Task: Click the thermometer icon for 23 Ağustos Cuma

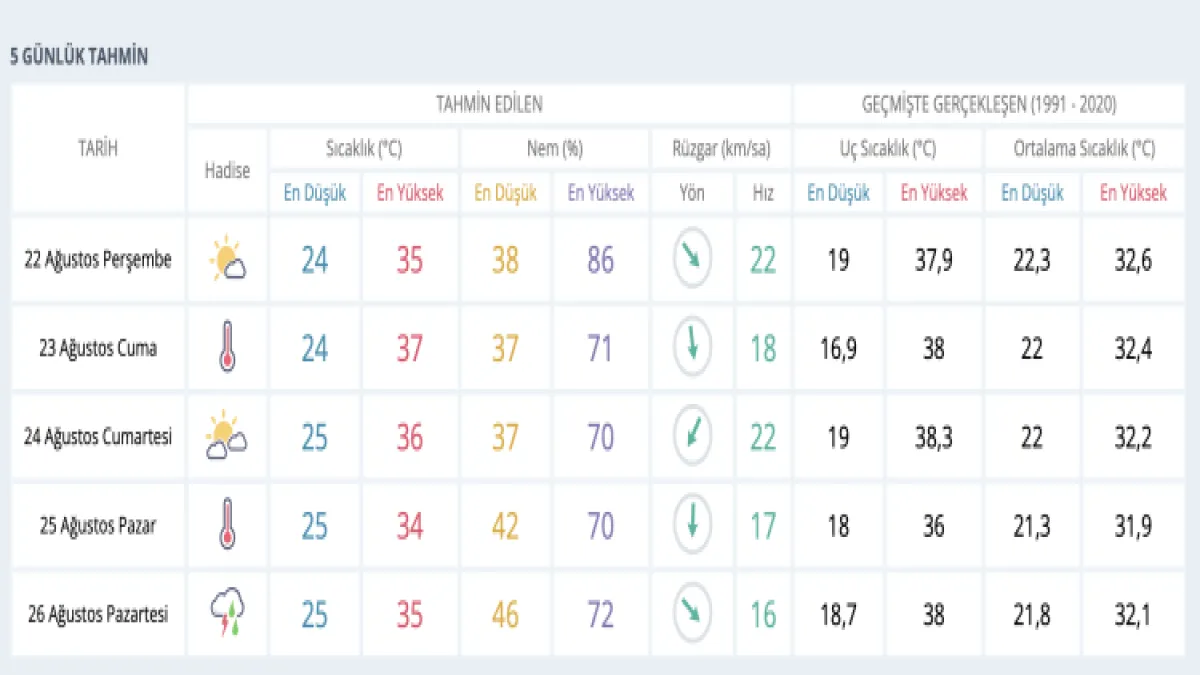Action: point(227,349)
